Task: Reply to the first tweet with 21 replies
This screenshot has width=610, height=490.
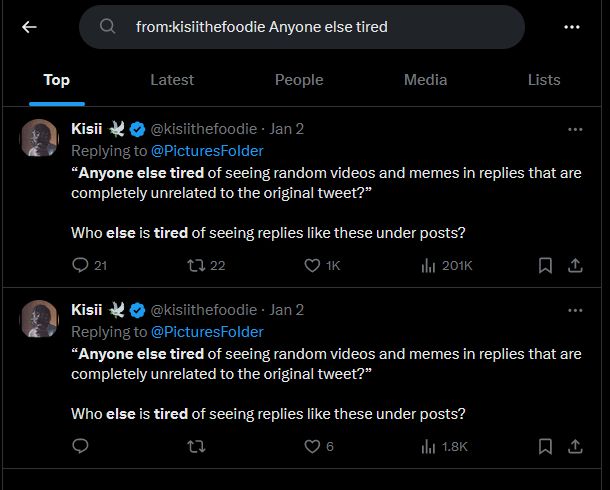Action: 81,265
